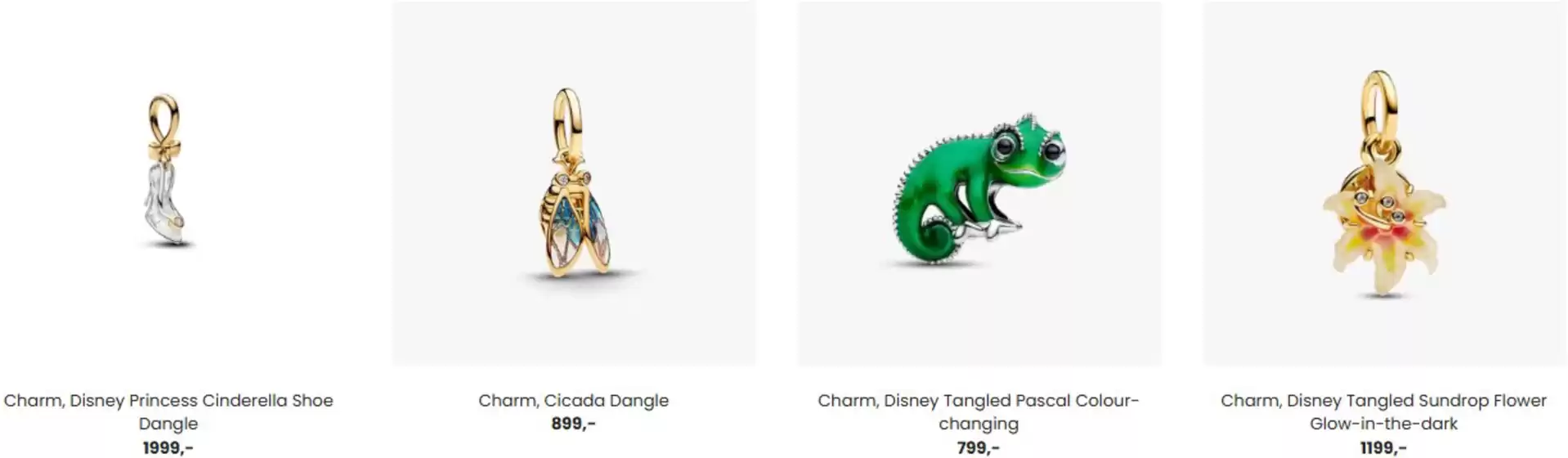
Task: Open the Sundrop Flower charm image
Action: coord(1385,183)
